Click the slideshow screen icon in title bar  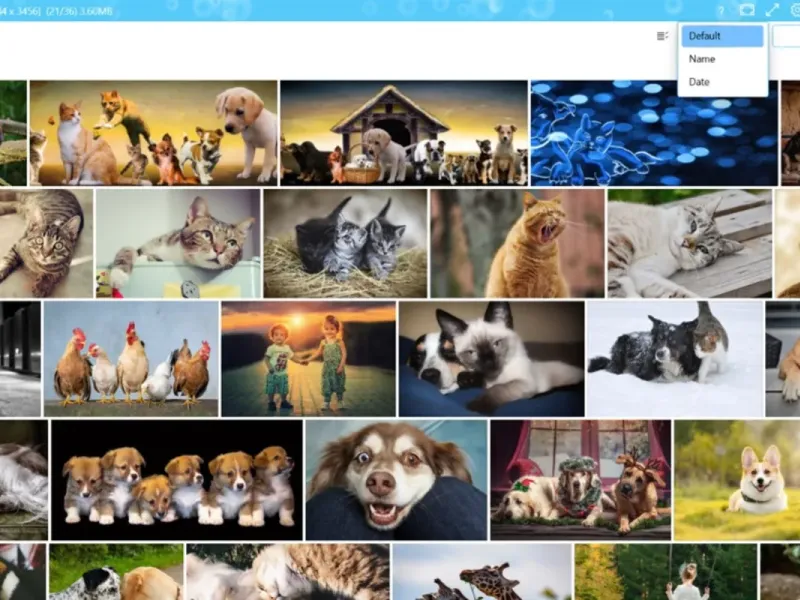coord(747,10)
